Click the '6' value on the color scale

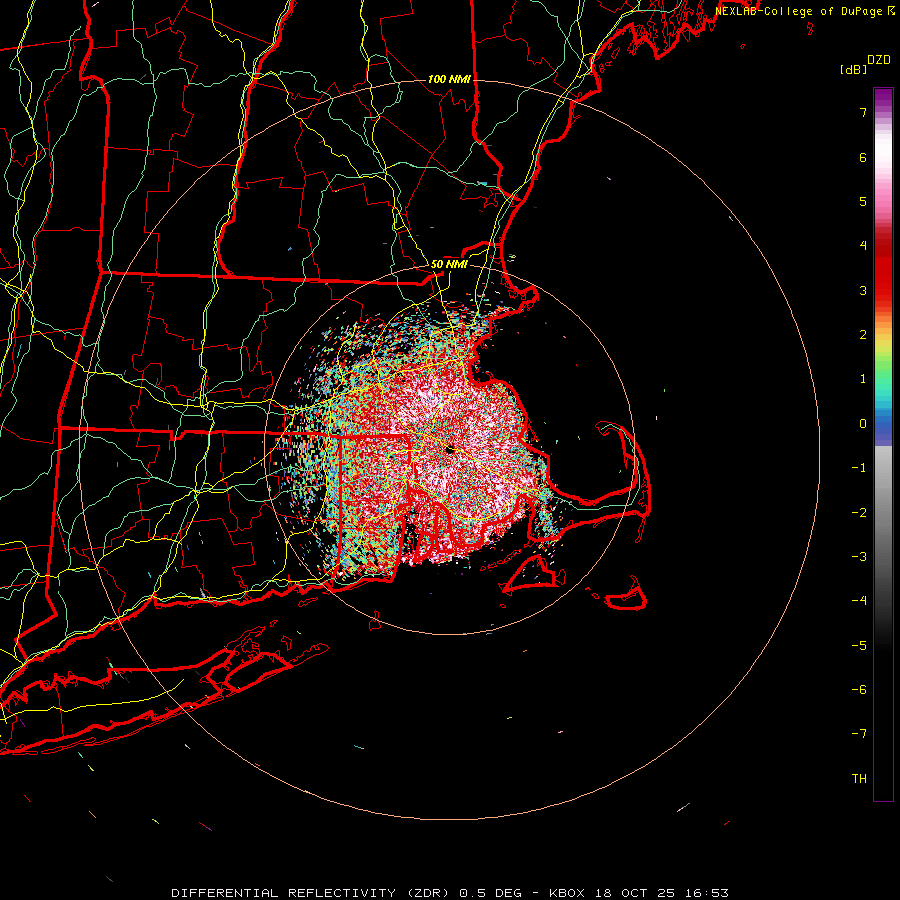coord(863,157)
